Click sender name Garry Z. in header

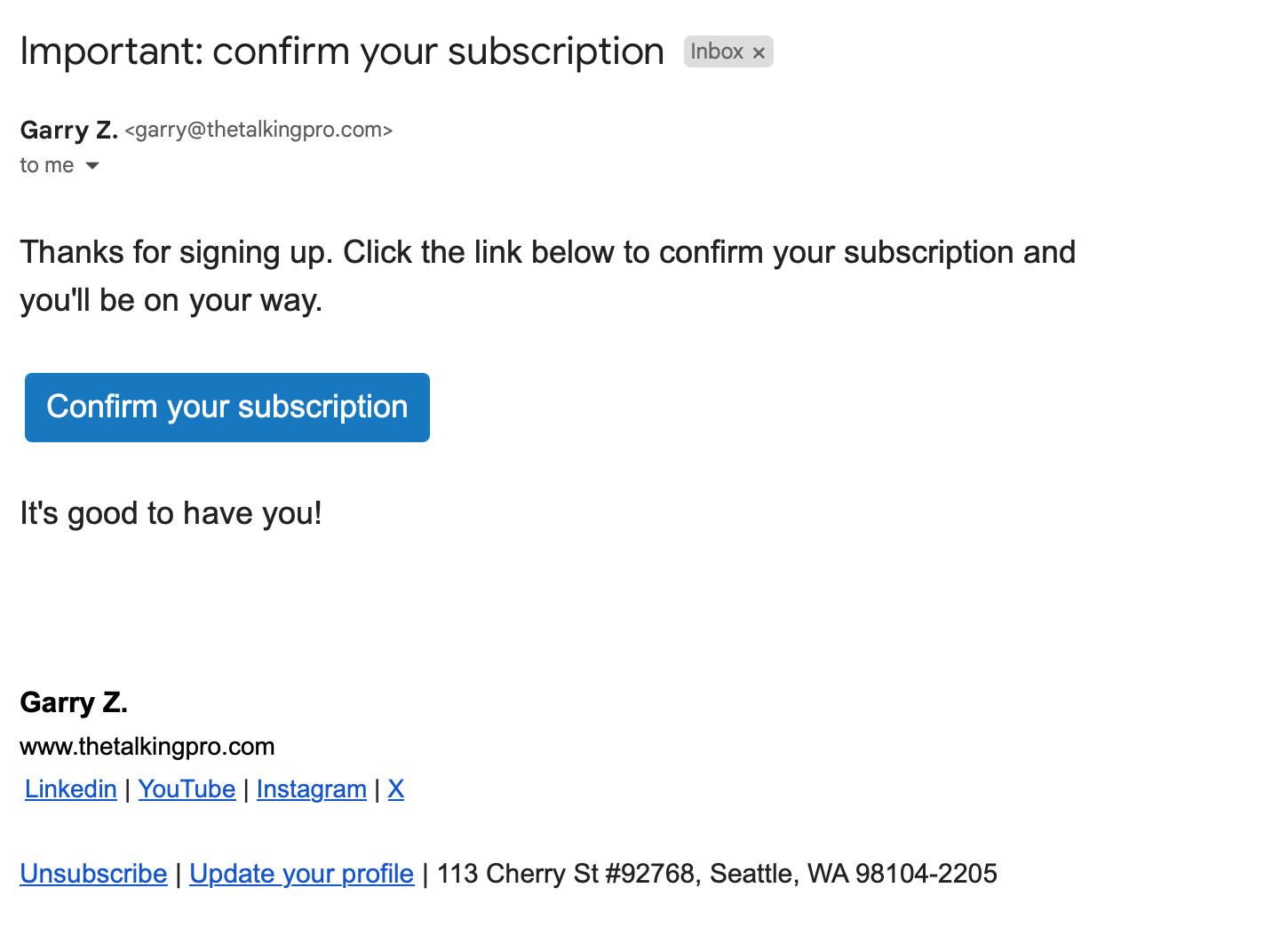pyautogui.click(x=68, y=131)
